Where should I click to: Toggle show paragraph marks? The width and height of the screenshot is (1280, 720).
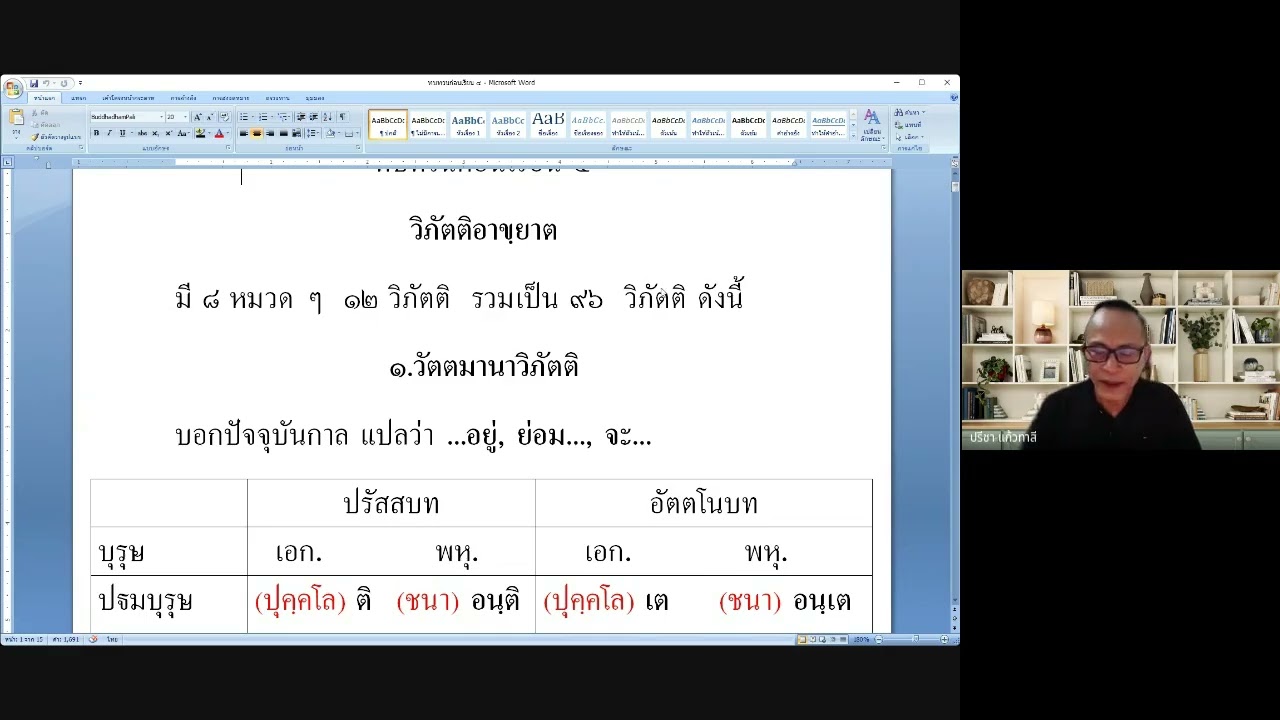(x=342, y=117)
